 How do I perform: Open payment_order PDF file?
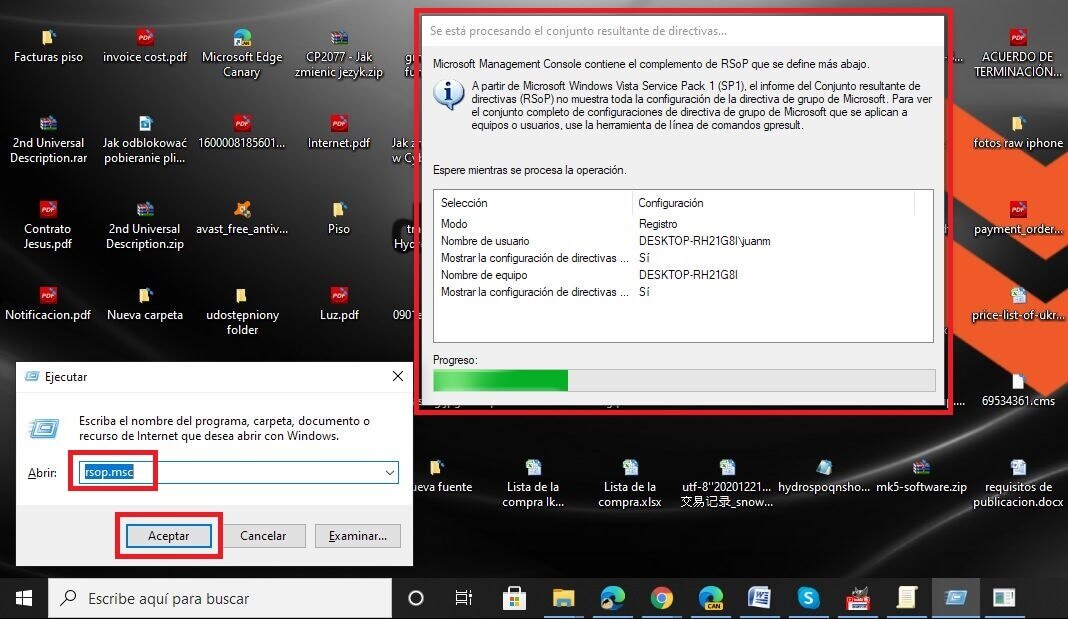(x=1018, y=218)
